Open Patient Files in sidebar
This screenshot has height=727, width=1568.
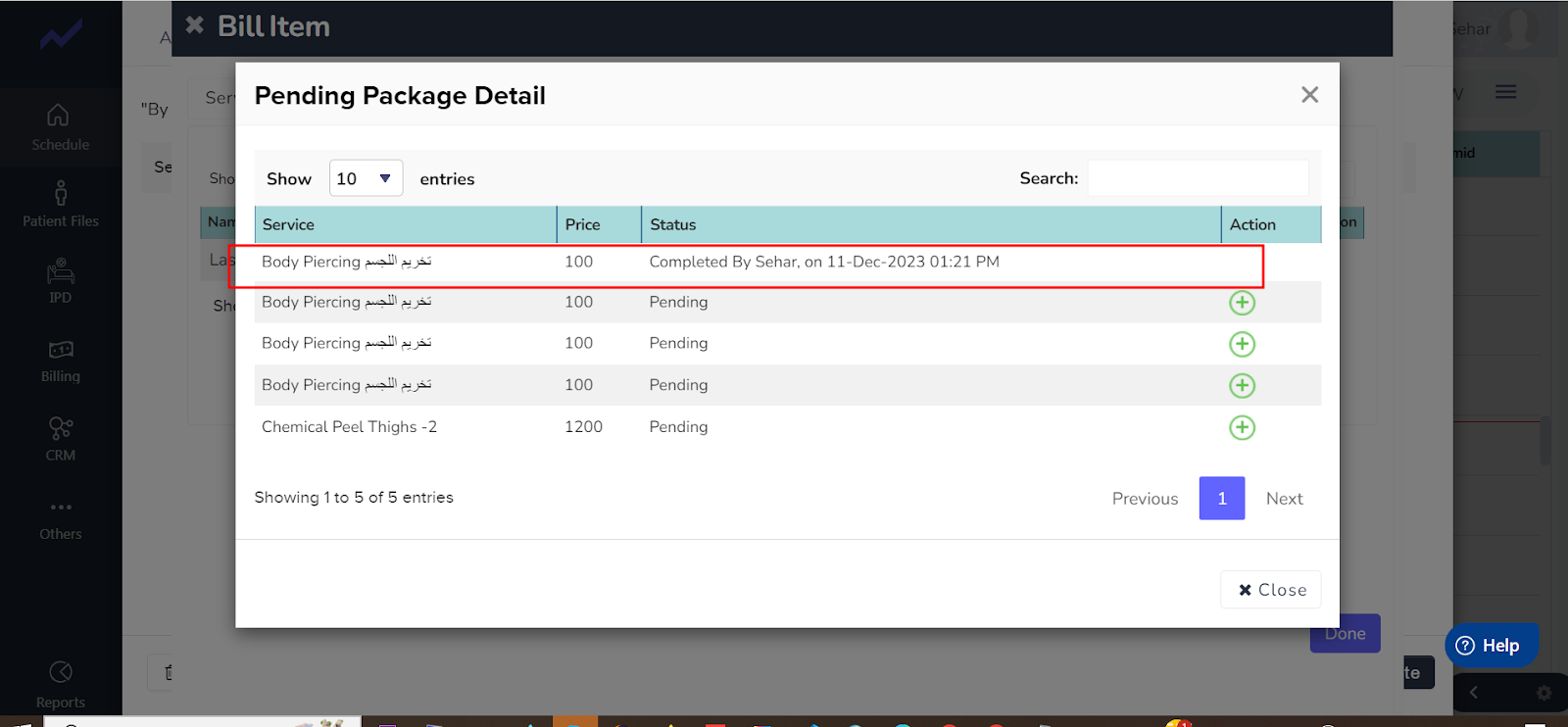coord(60,205)
